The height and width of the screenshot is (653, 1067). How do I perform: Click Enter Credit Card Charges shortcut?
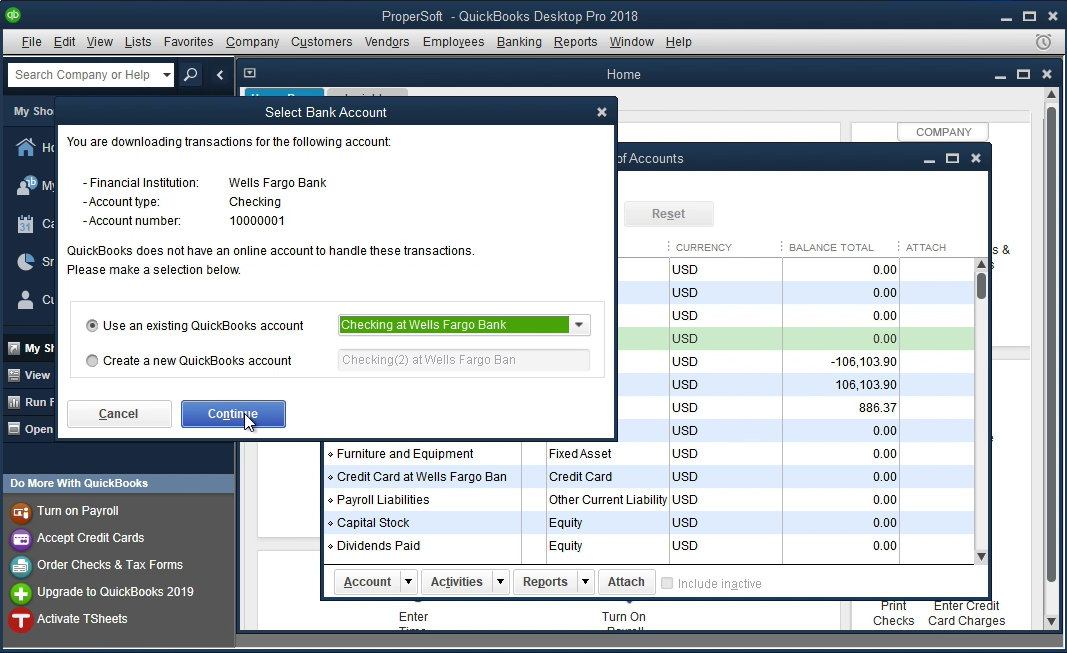click(x=966, y=613)
